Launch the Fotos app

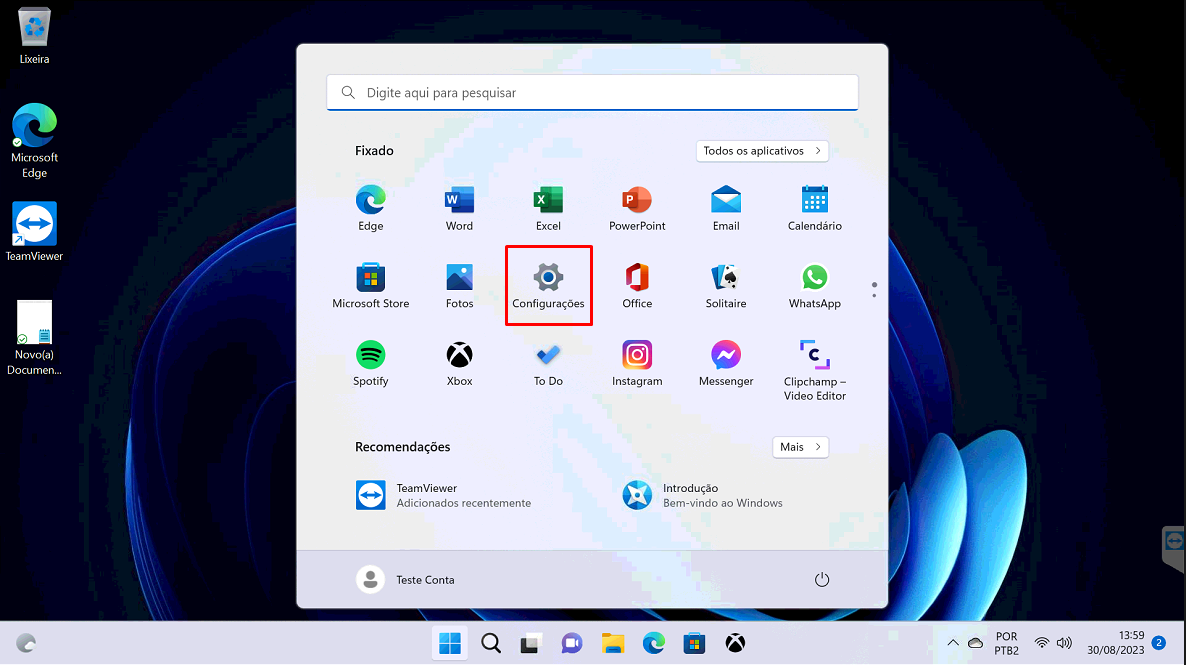tap(459, 286)
